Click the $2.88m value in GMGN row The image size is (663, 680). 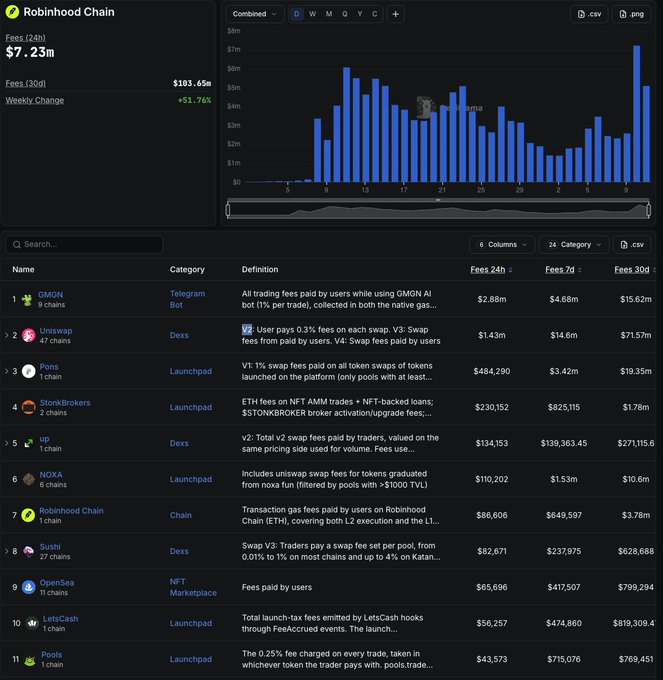click(x=491, y=299)
